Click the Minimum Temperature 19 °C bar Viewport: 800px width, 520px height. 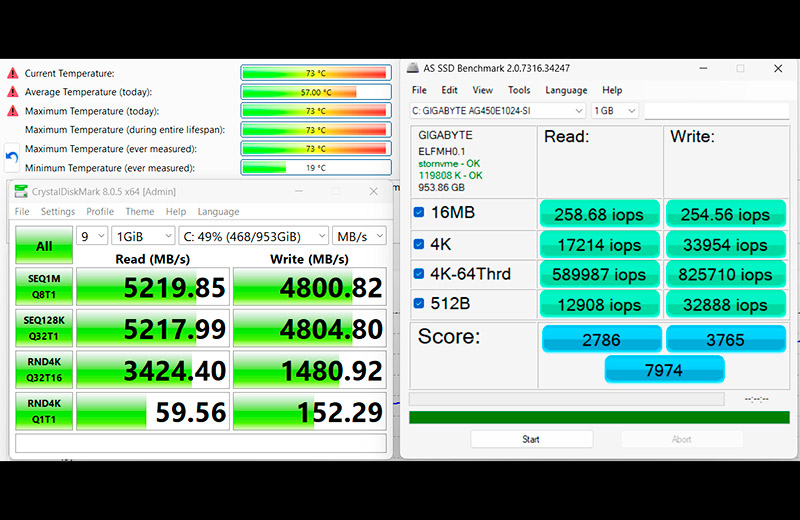point(314,168)
